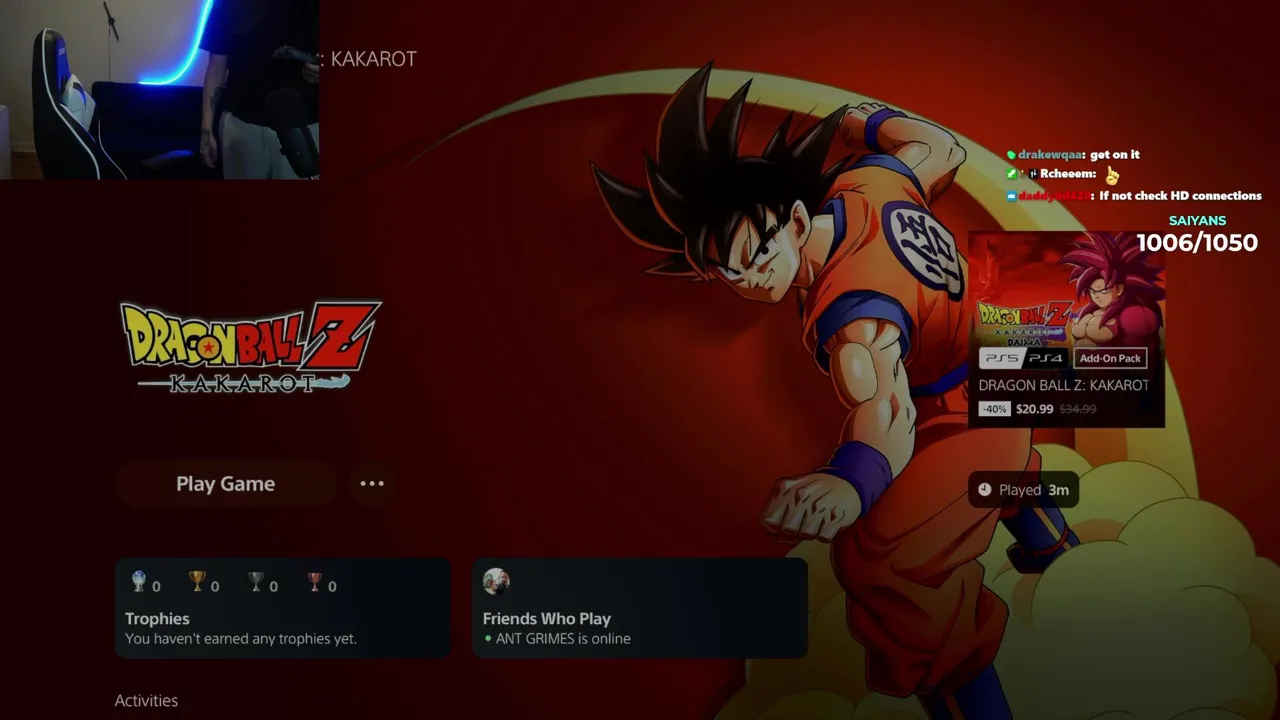Viewport: 1280px width, 720px height.
Task: Click the PS4 platform badge
Action: pyautogui.click(x=1045, y=358)
